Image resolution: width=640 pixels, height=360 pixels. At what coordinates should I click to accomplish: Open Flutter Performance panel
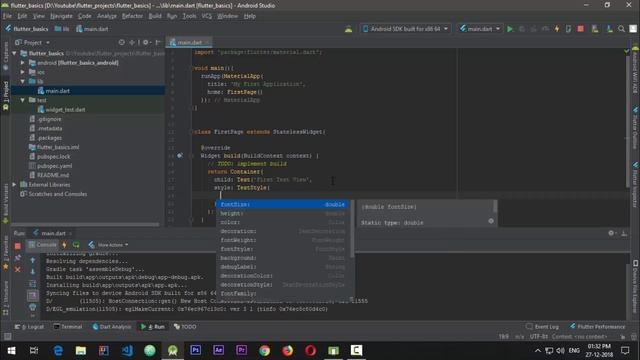598,327
